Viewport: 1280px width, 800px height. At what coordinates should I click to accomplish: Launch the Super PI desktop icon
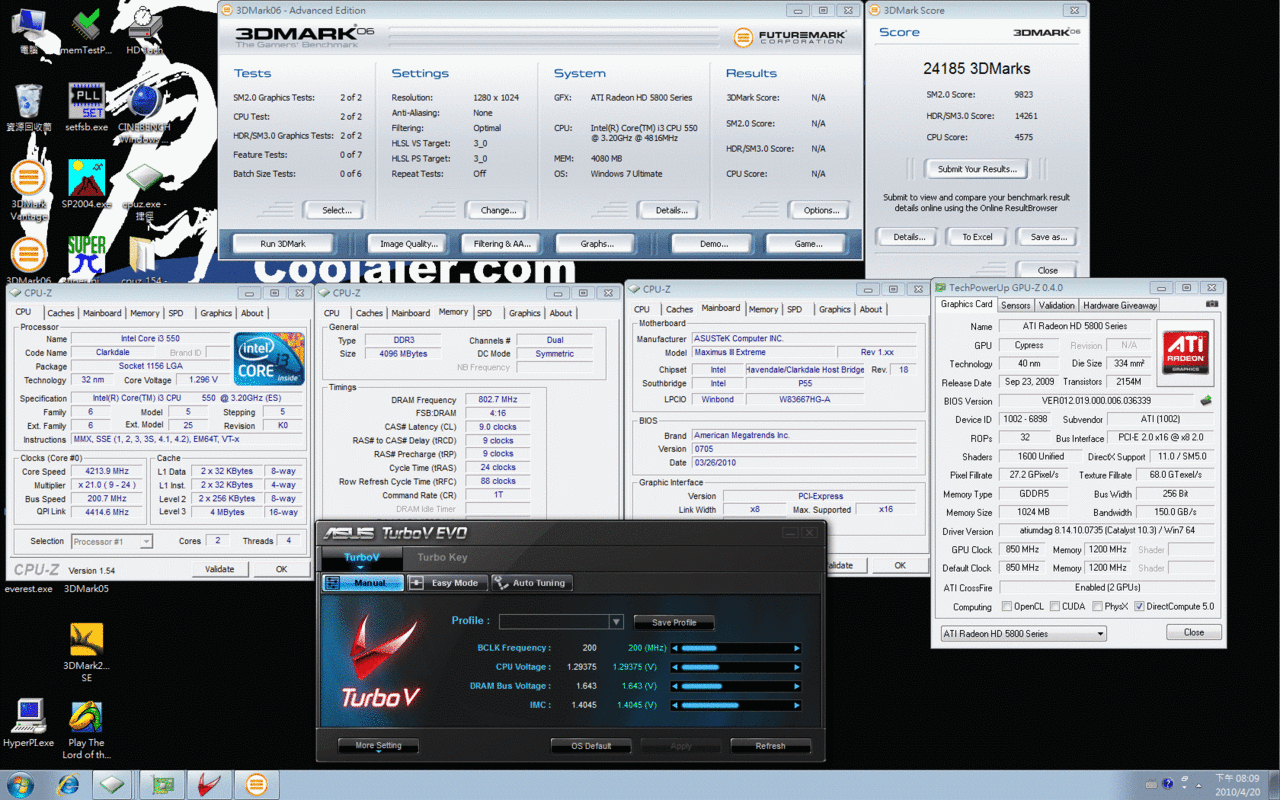(x=86, y=260)
